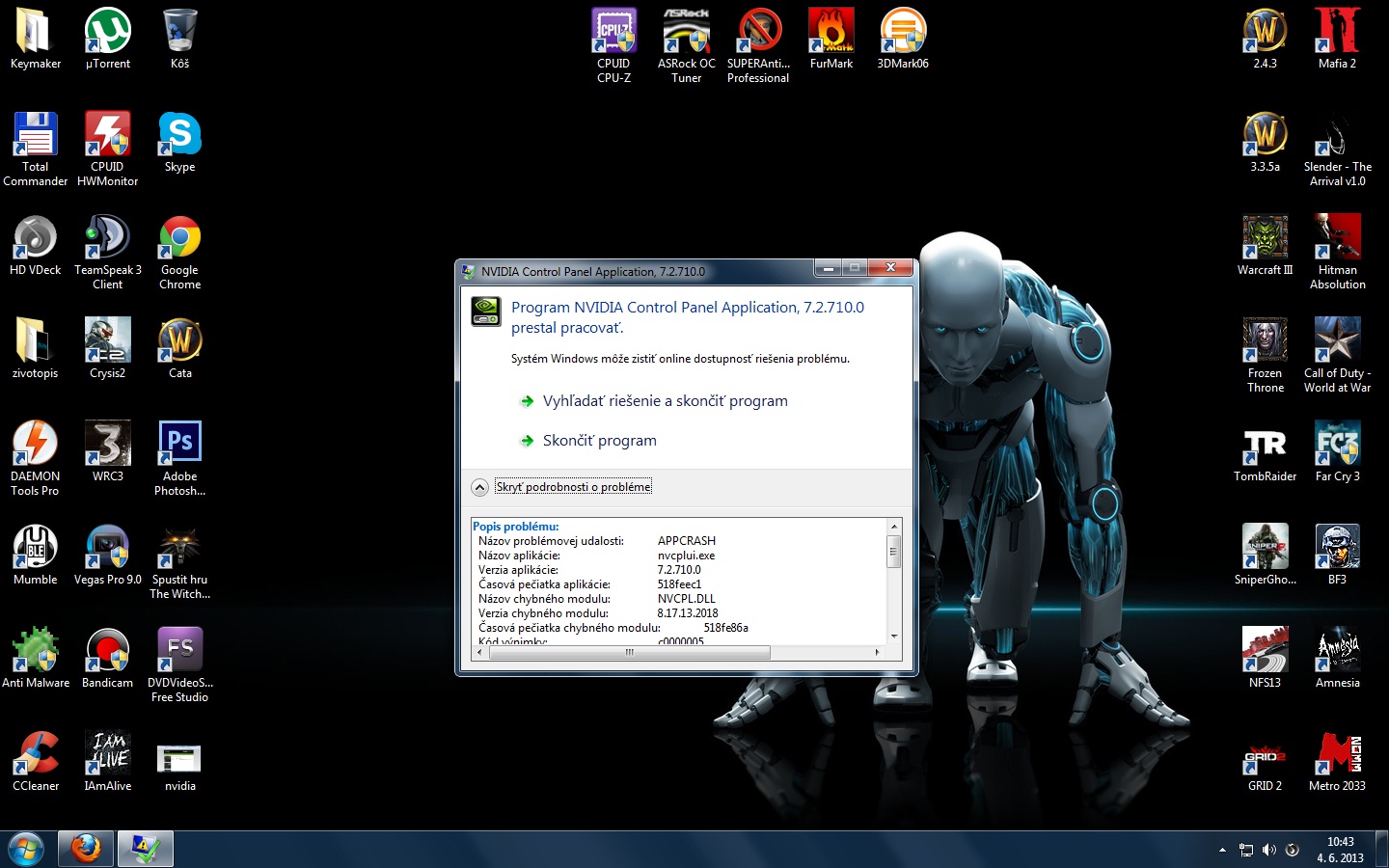The width and height of the screenshot is (1389, 868).
Task: Close the NVIDIA crash dialog
Action: pyautogui.click(x=889, y=268)
